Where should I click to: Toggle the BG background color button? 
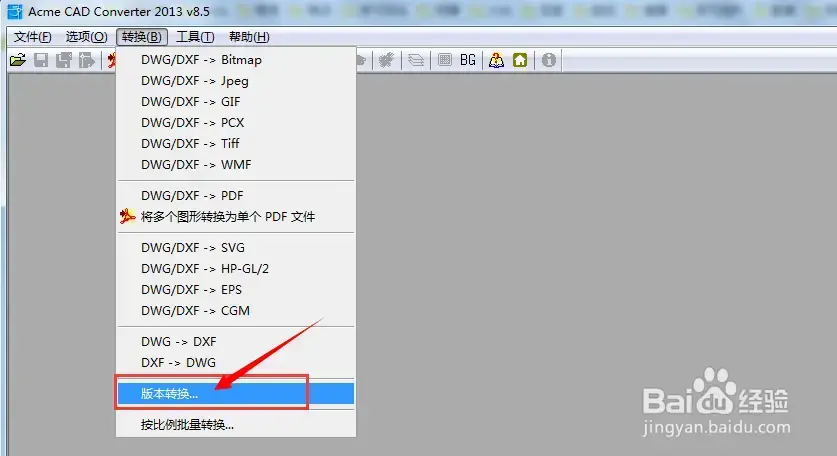tap(468, 60)
